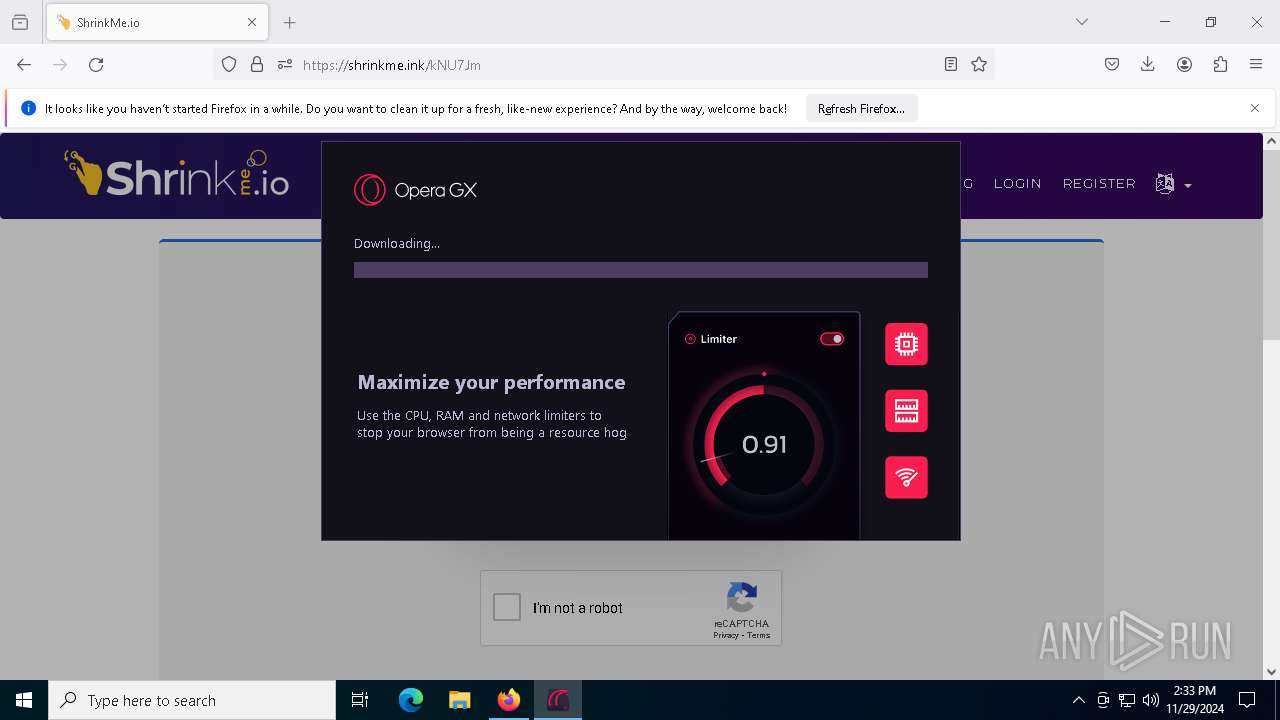Screen dimensions: 1280x720
Task: Click the taskbar search box
Action: pyautogui.click(x=192, y=700)
